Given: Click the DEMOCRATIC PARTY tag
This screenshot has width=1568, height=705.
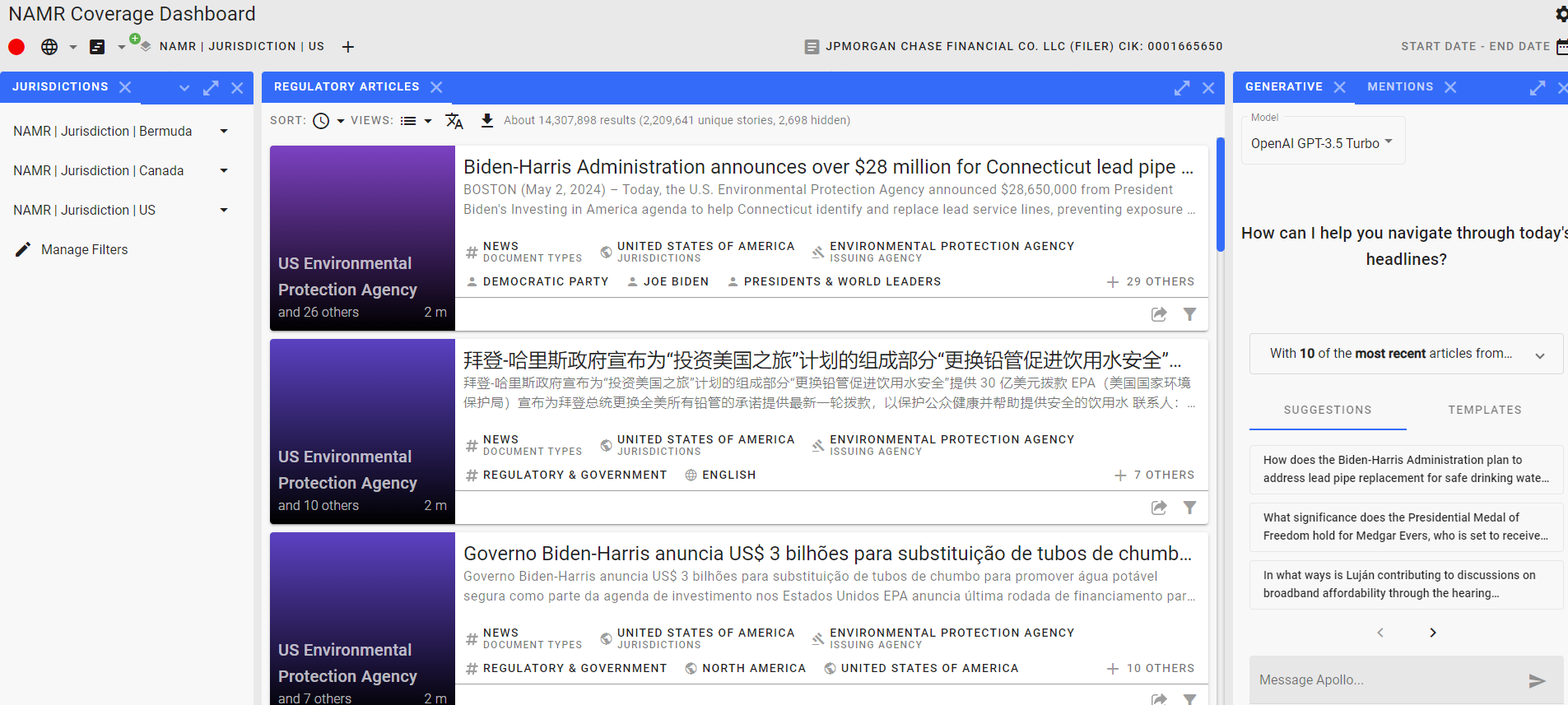Looking at the screenshot, I should (537, 281).
